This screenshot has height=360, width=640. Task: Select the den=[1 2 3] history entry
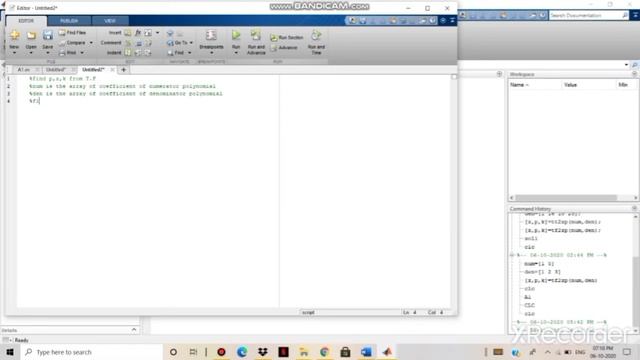tap(542, 272)
